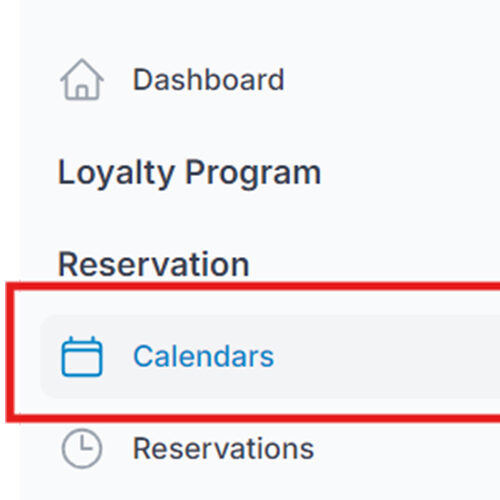This screenshot has height=500, width=500.
Task: Choose the blue outlined calendar glyph
Action: 82,356
